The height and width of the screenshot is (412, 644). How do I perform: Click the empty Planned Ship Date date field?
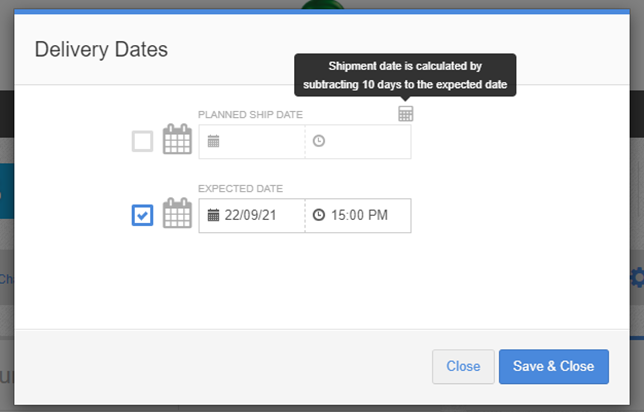252,142
